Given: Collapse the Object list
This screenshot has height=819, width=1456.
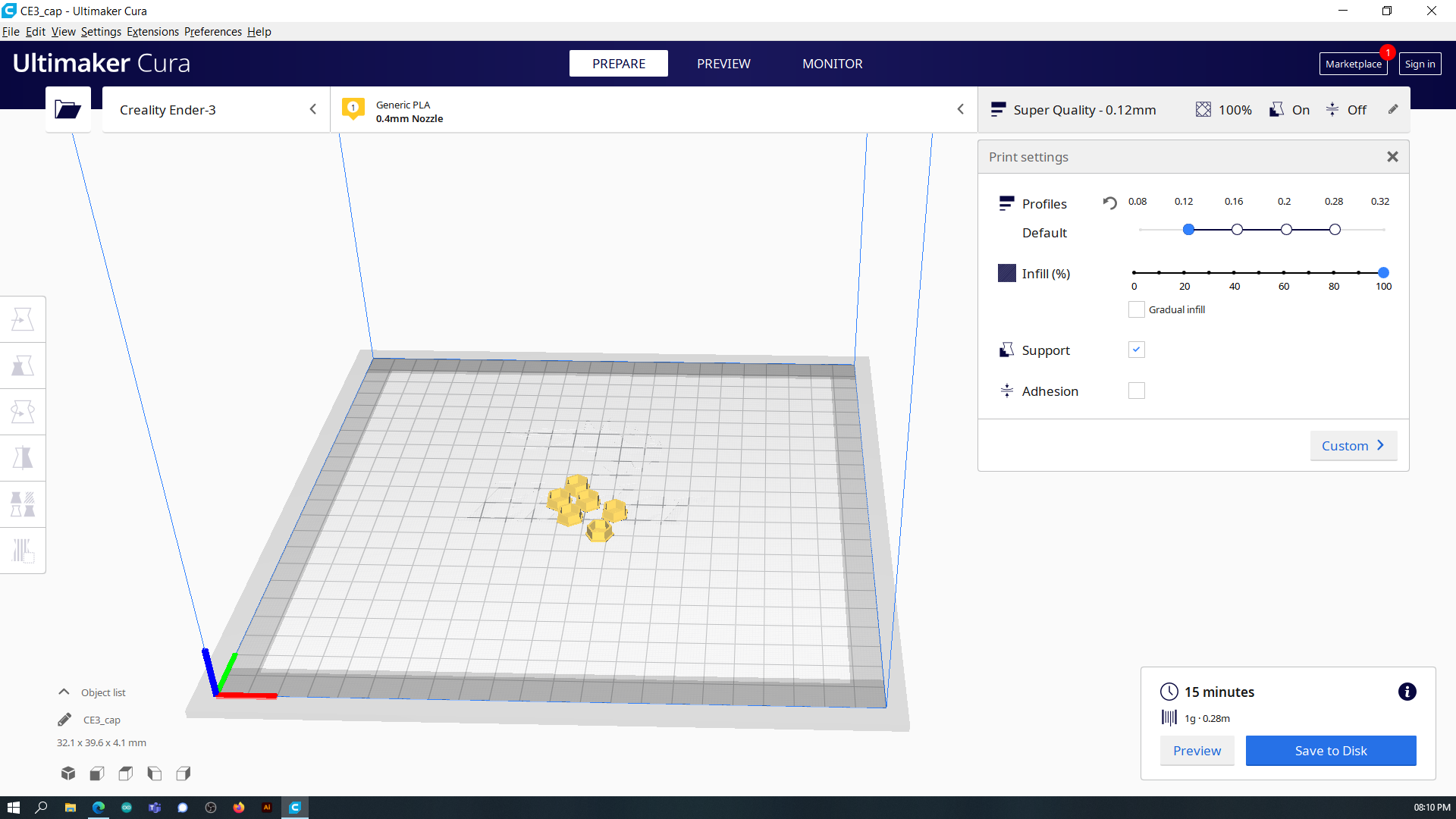Looking at the screenshot, I should pos(63,692).
